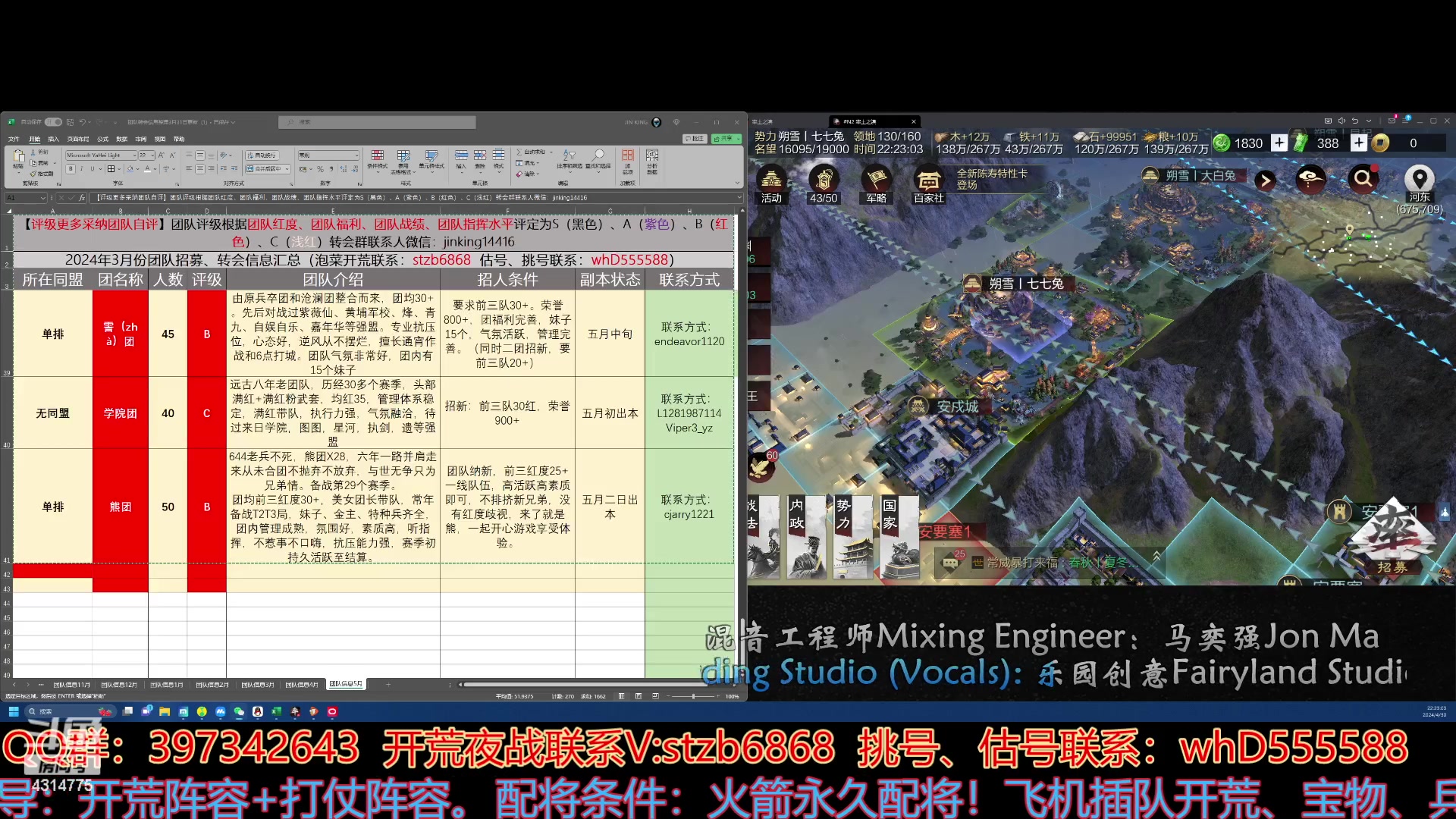Click the Name Box showing A1
1456x819 pixels.
[25, 198]
